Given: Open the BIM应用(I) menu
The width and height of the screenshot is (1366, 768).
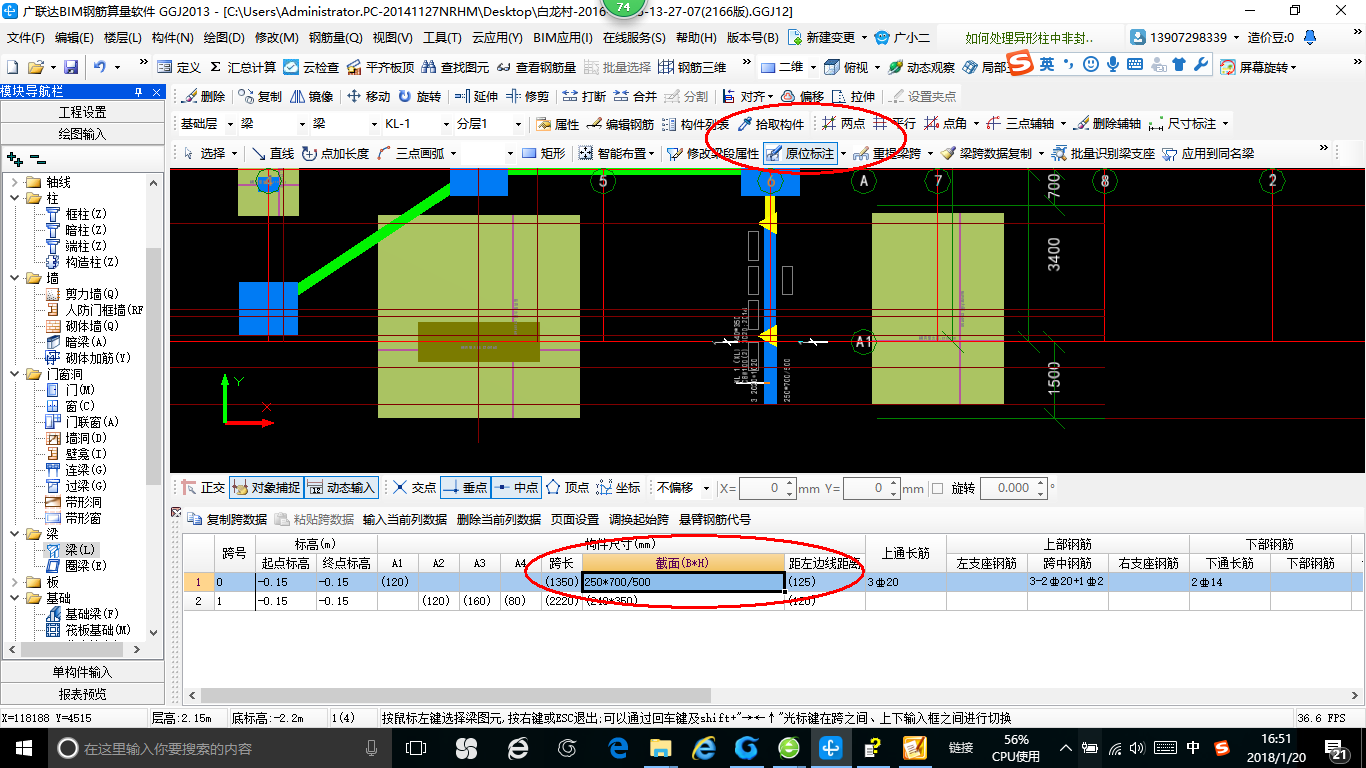Looking at the screenshot, I should [562, 38].
